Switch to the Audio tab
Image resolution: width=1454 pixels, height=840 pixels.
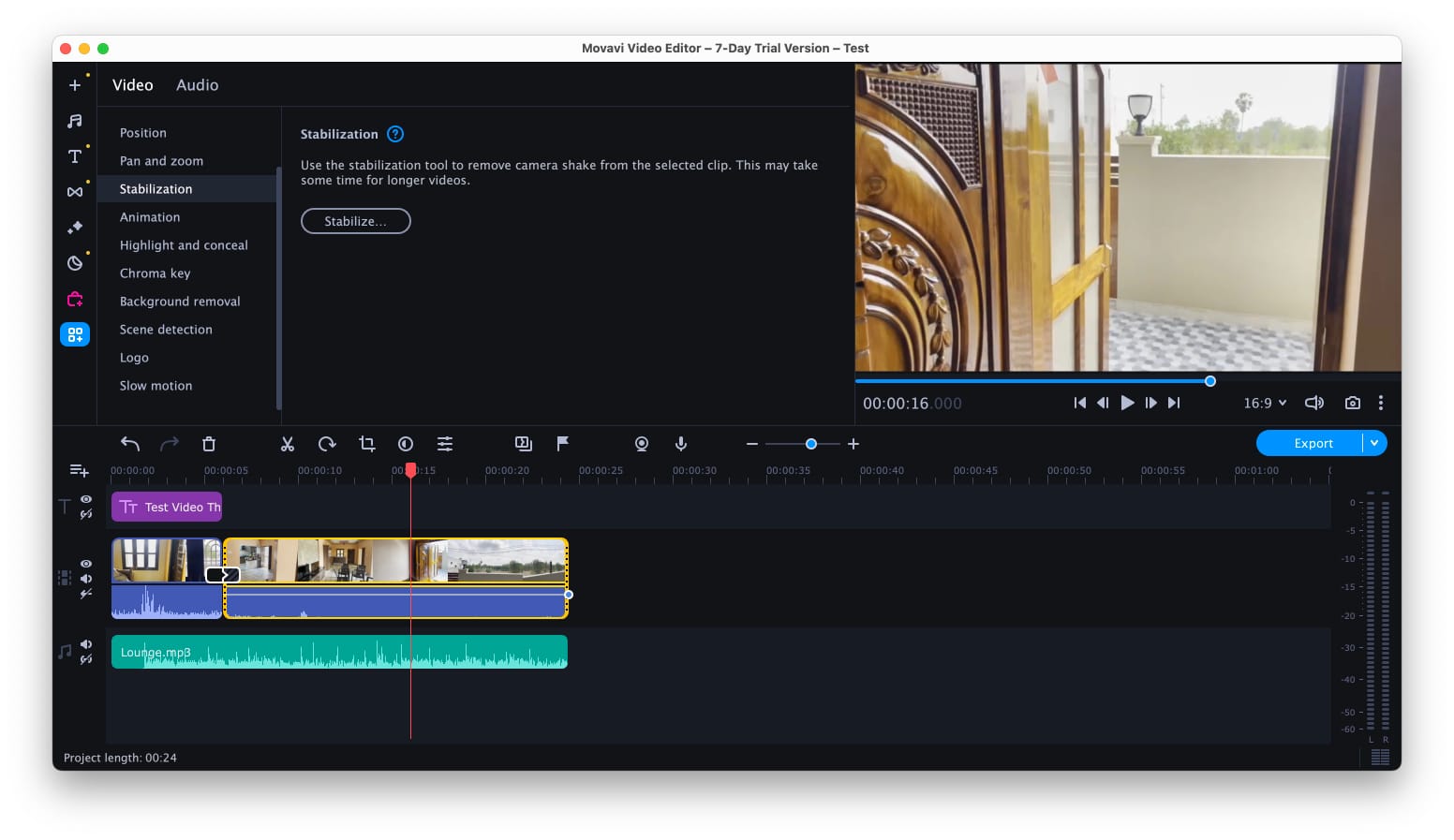pos(198,85)
